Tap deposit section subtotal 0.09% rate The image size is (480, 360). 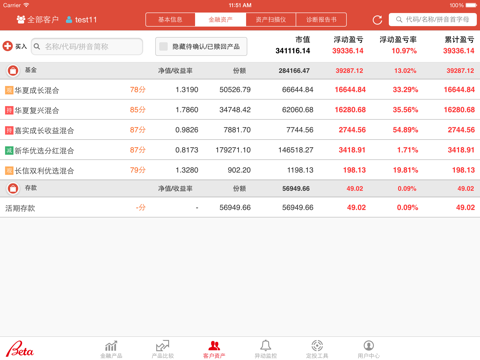[407, 189]
